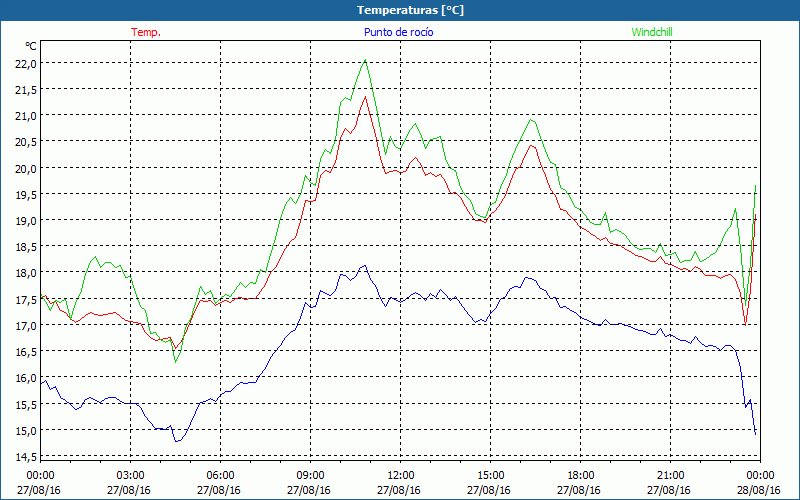800x500 pixels.
Task: Select the 15,5 y-axis value
Action: point(26,404)
